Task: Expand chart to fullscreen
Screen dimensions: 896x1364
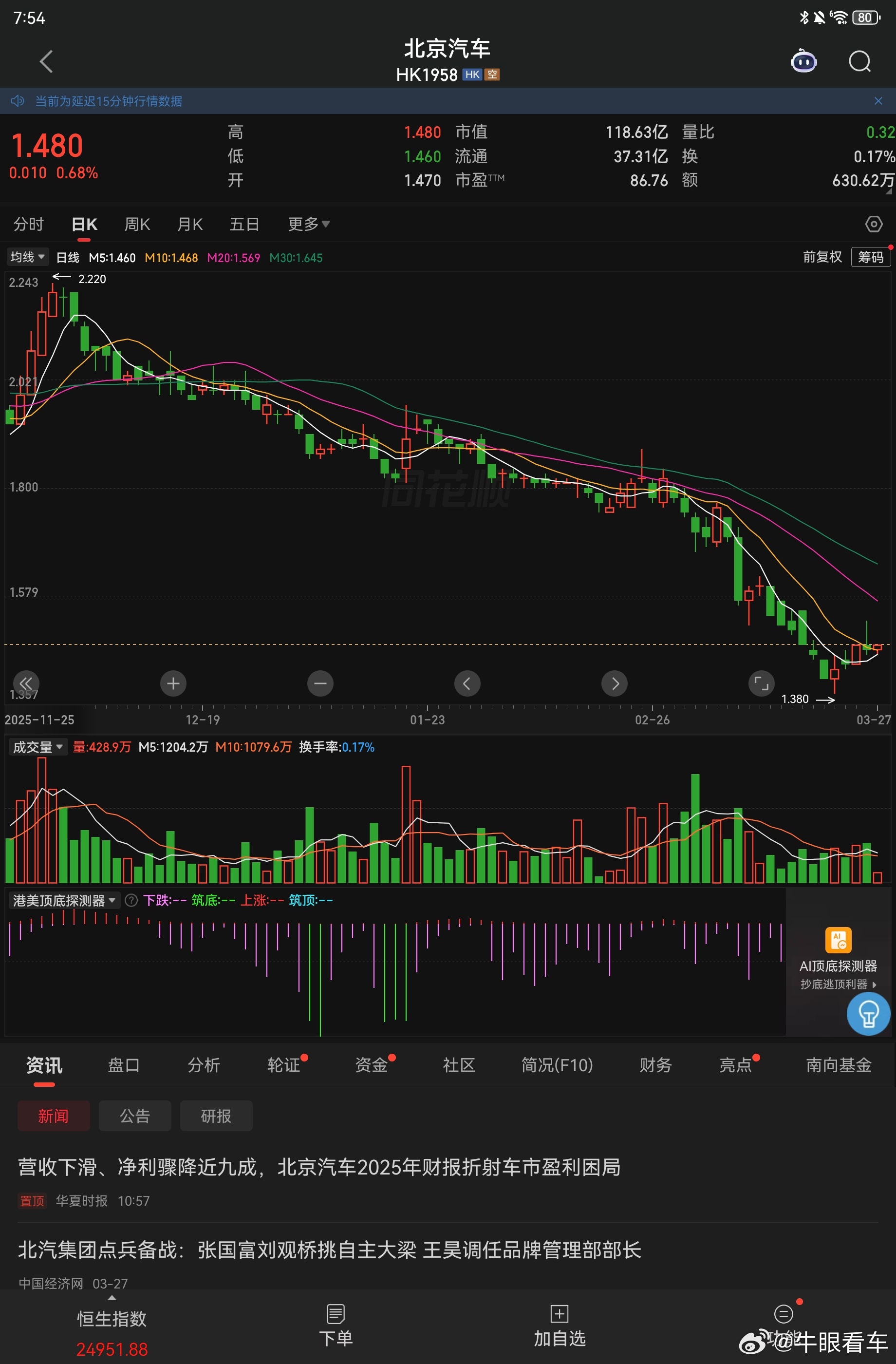Action: click(762, 683)
